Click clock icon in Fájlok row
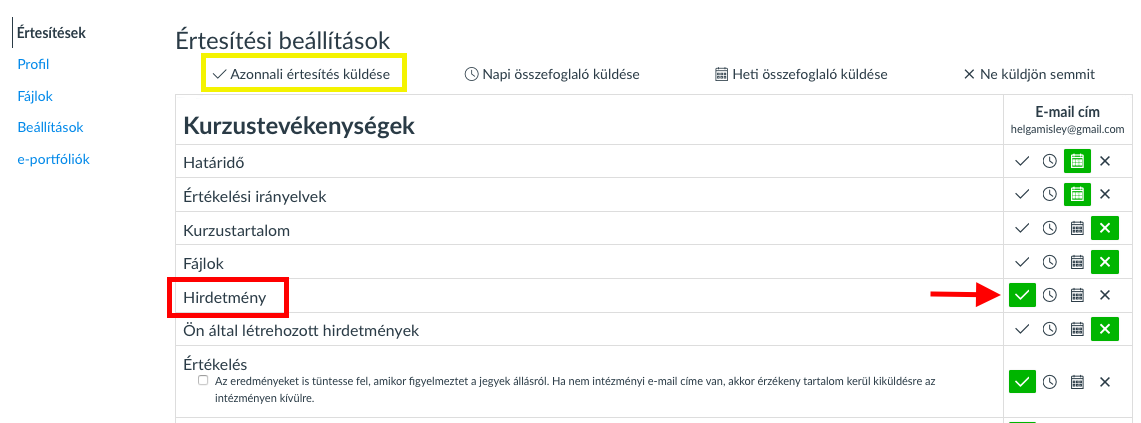The image size is (1141, 423). (1049, 261)
